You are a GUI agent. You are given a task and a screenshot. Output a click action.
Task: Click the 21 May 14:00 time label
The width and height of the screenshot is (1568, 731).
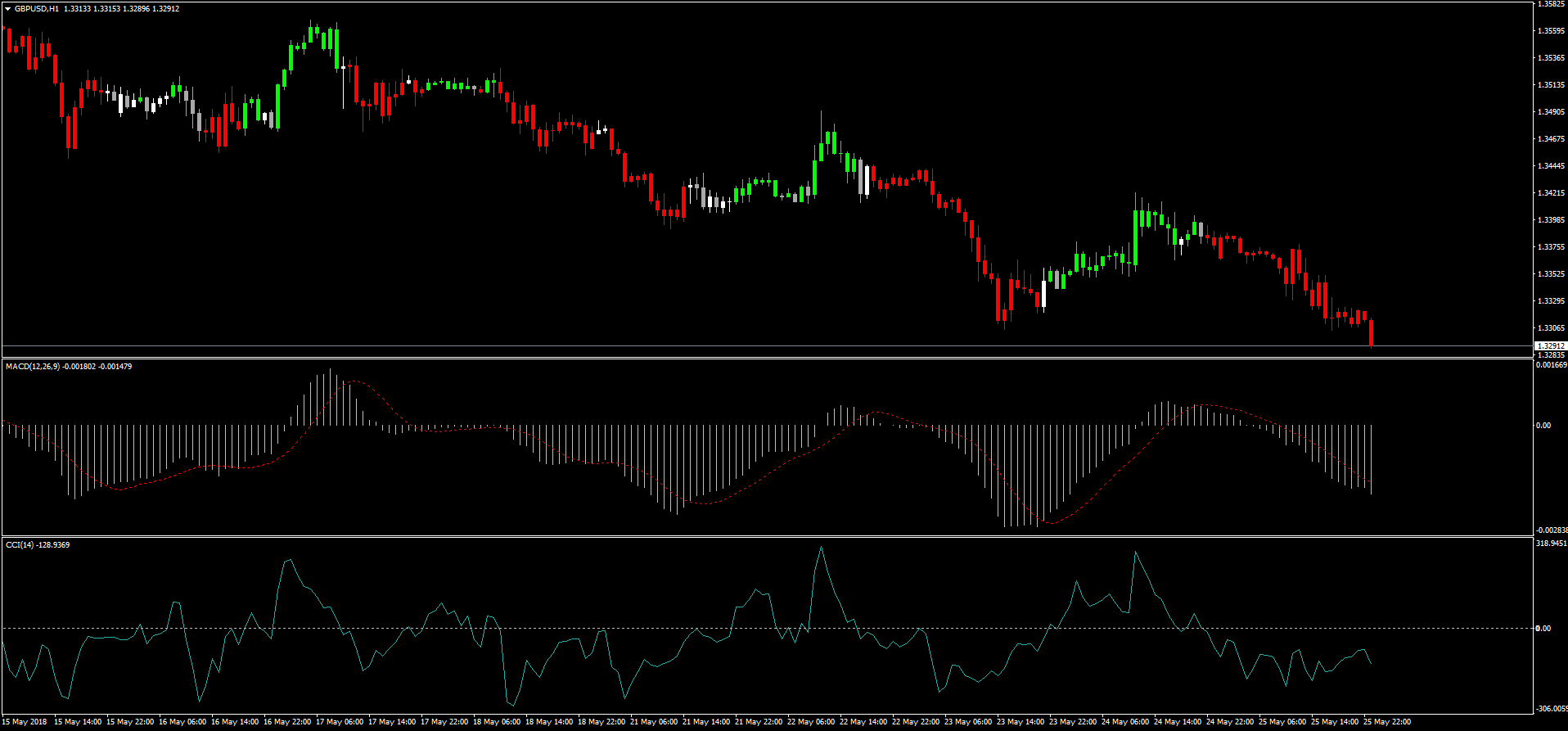[706, 722]
